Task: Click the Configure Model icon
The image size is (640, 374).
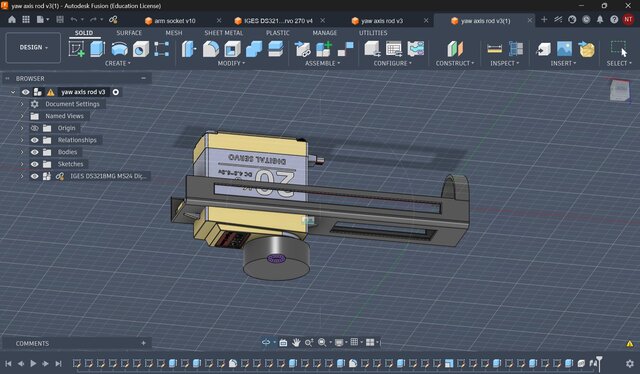Action: 372,49
